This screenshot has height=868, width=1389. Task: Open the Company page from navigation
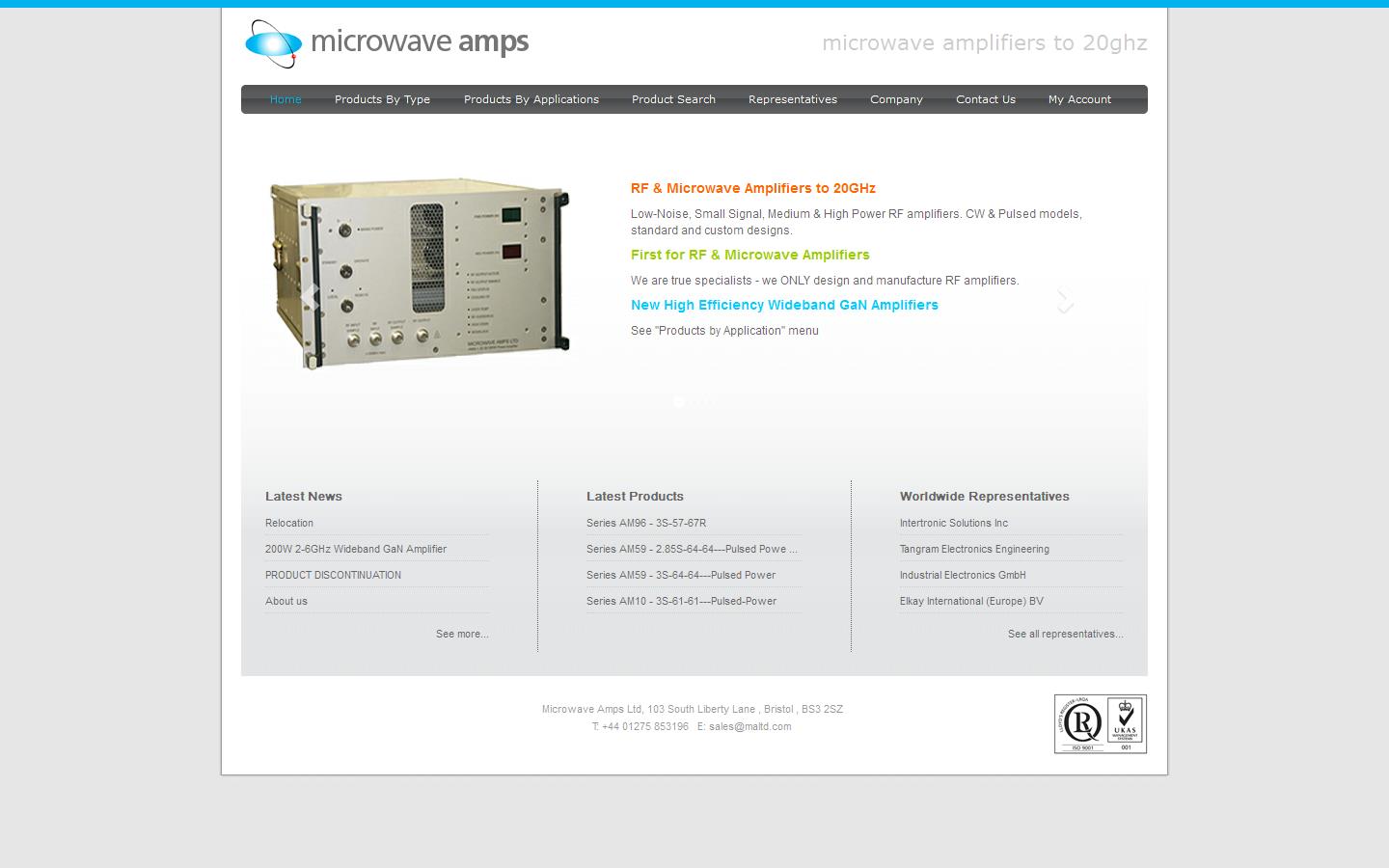[x=895, y=99]
